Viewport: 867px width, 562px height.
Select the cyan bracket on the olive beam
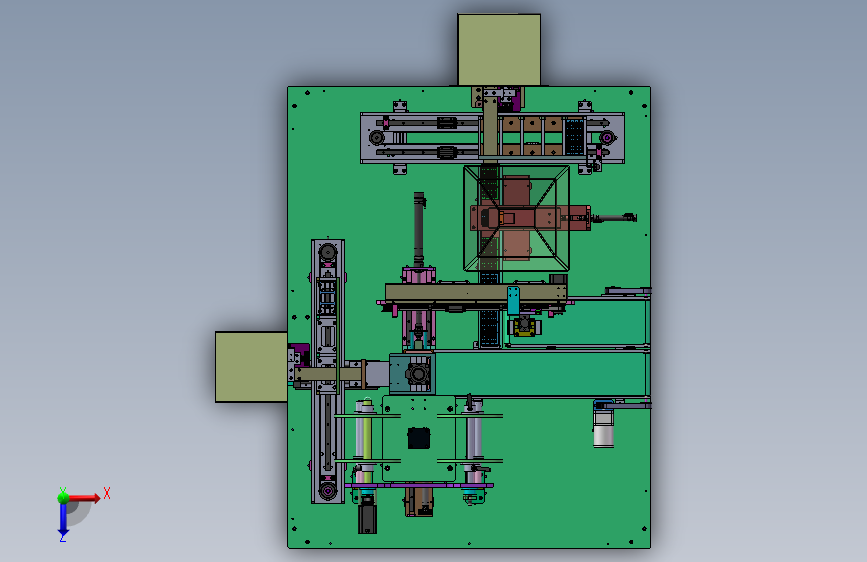coord(513,300)
